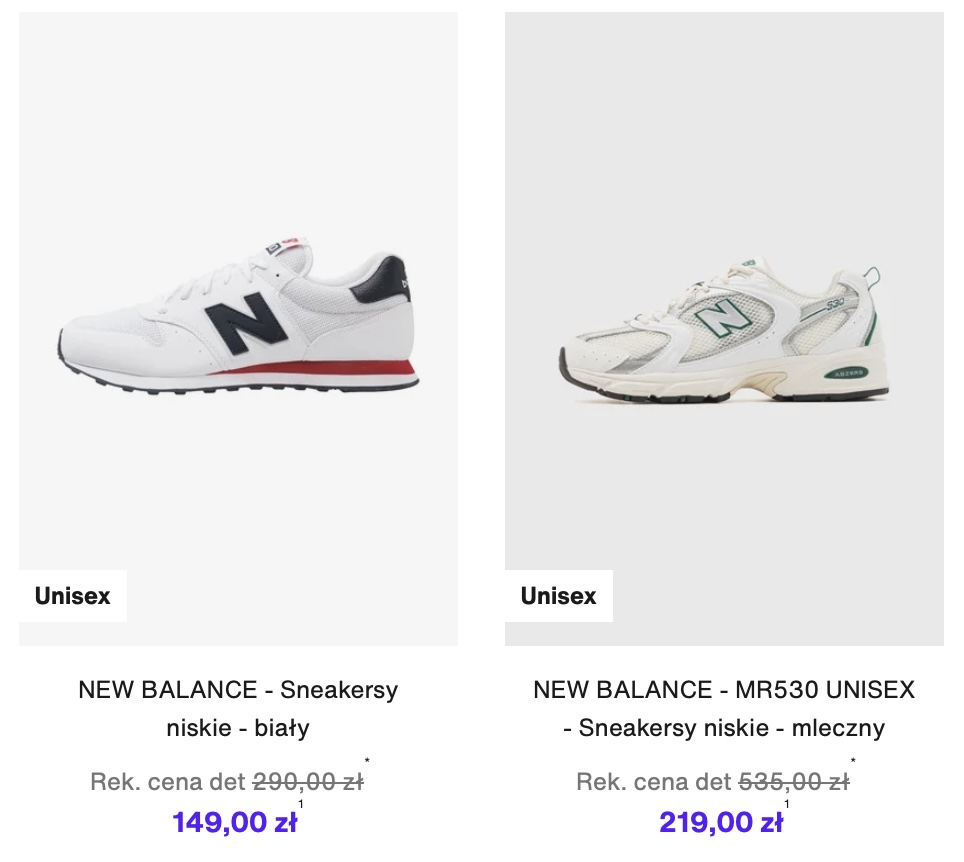Click "Sneakersy niskie - mleczny" title line

pyautogui.click(x=724, y=728)
